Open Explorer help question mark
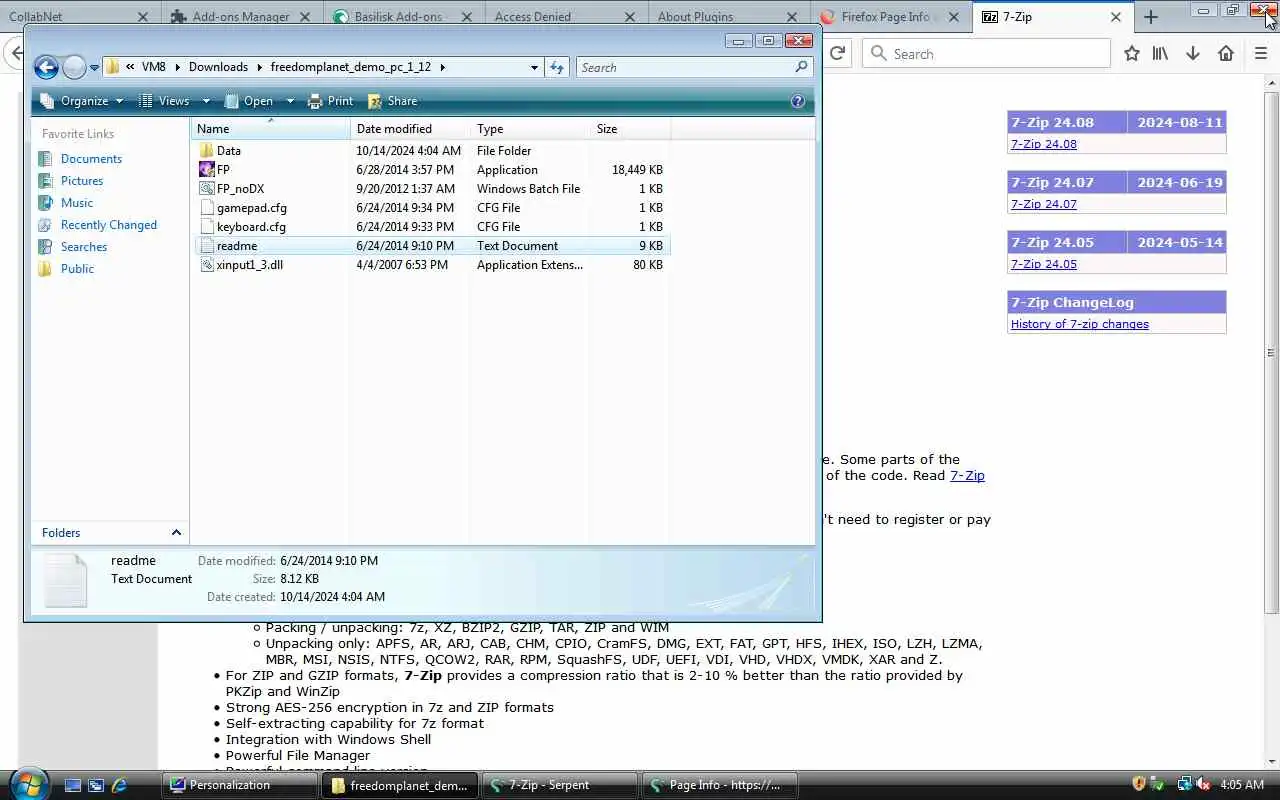 click(798, 101)
